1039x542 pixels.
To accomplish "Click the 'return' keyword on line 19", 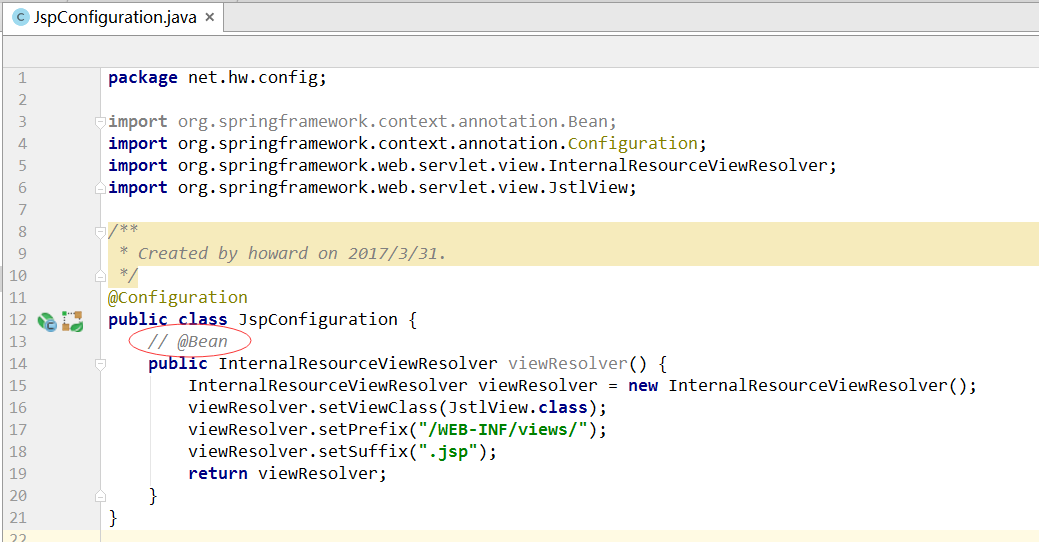I will click(x=217, y=474).
